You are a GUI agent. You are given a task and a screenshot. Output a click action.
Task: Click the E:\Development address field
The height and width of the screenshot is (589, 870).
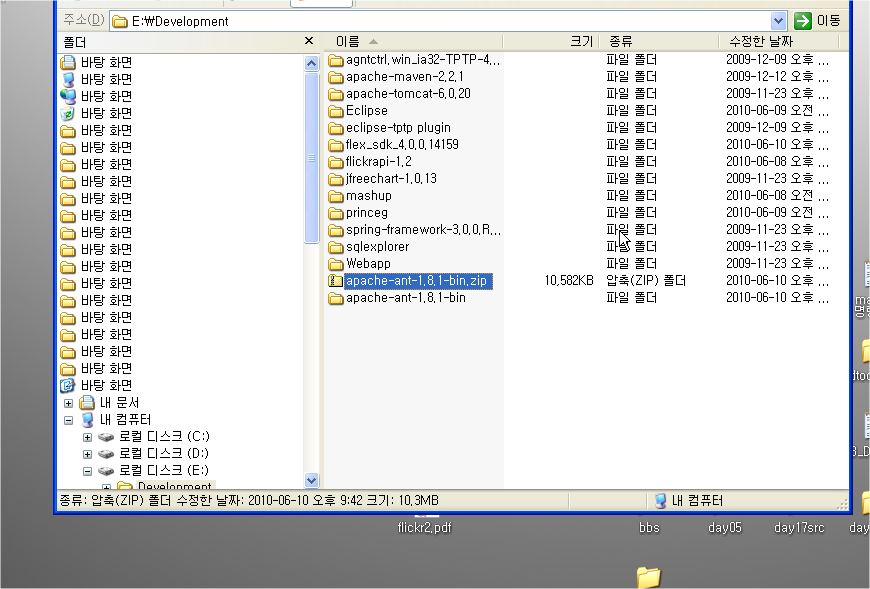point(441,22)
